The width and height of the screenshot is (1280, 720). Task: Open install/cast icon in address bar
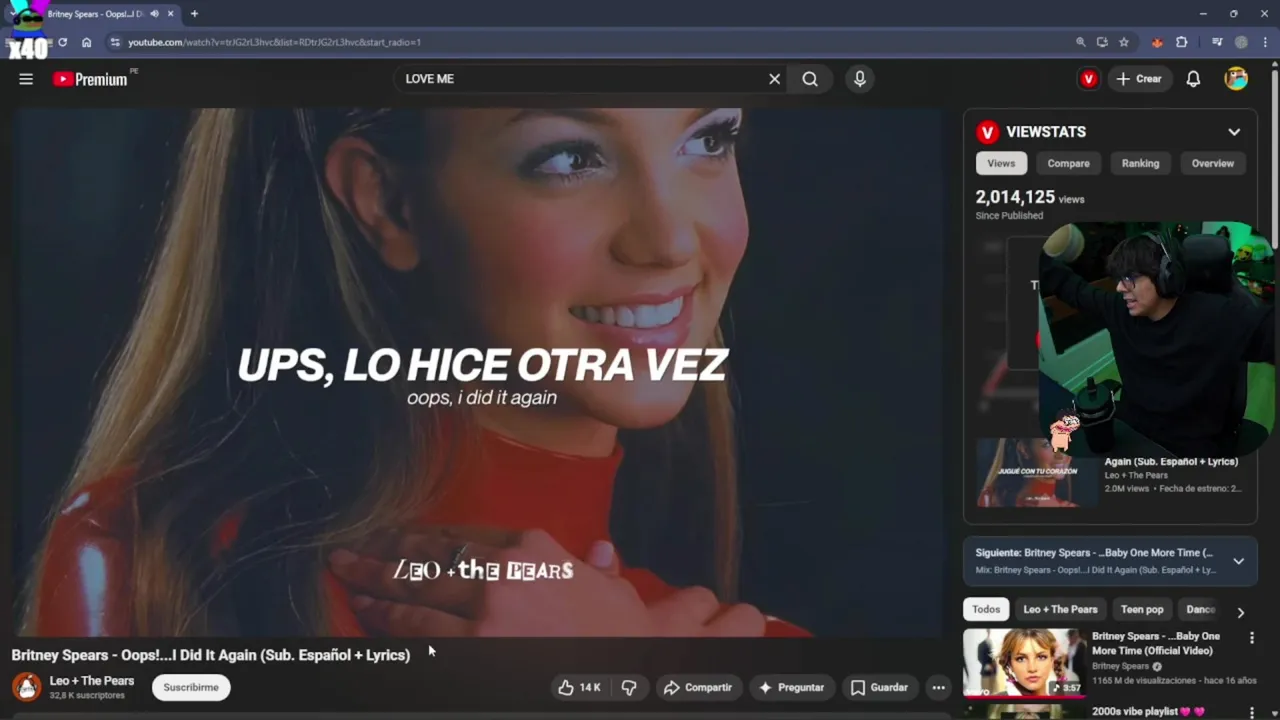pyautogui.click(x=1102, y=42)
